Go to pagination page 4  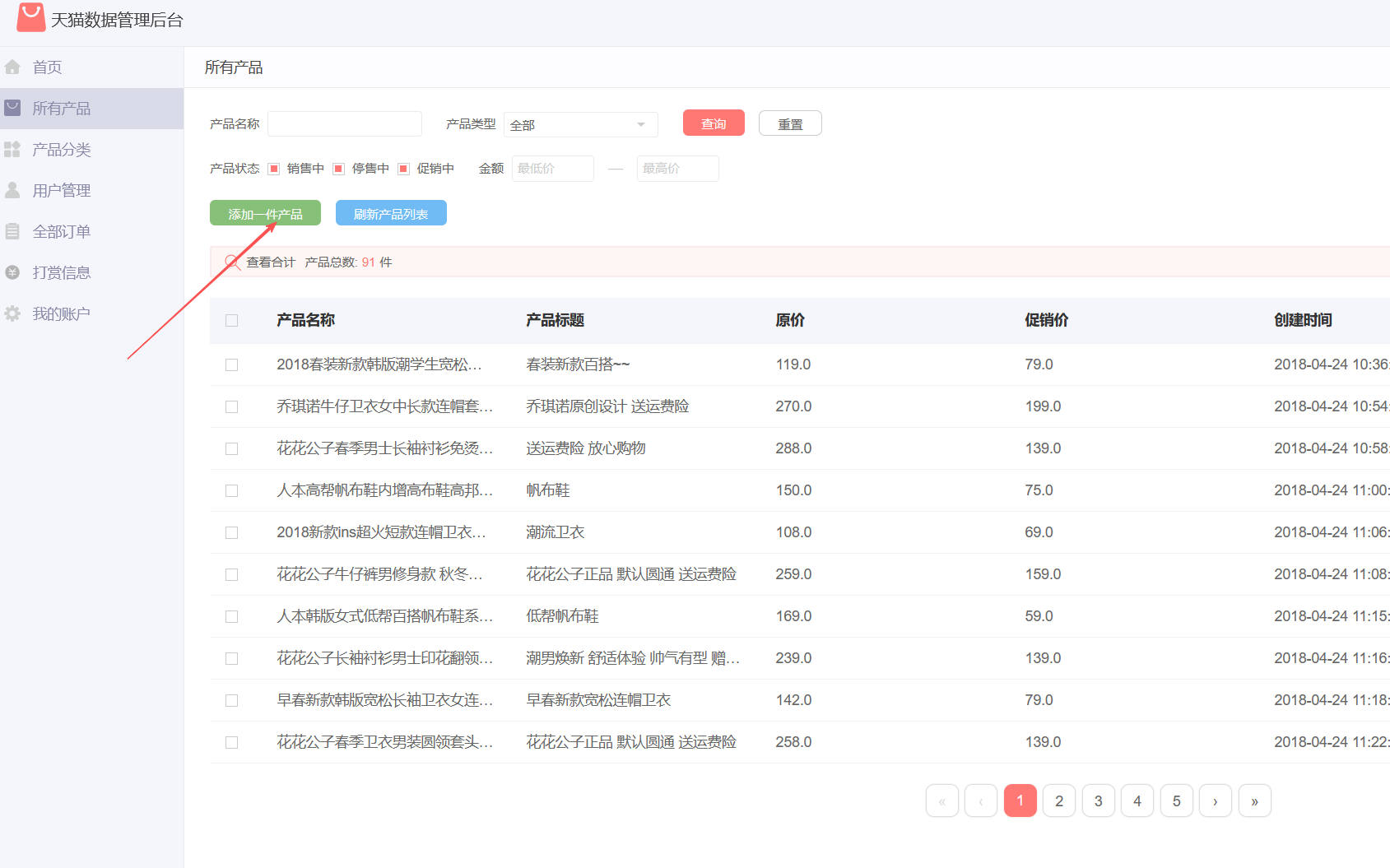point(1137,801)
